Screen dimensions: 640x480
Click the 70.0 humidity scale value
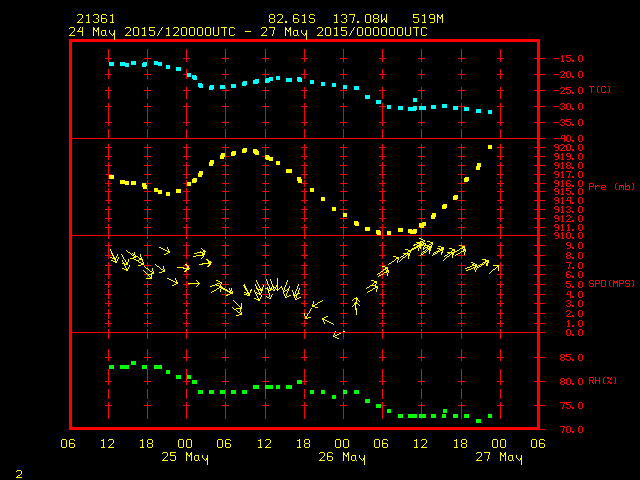(x=571, y=429)
